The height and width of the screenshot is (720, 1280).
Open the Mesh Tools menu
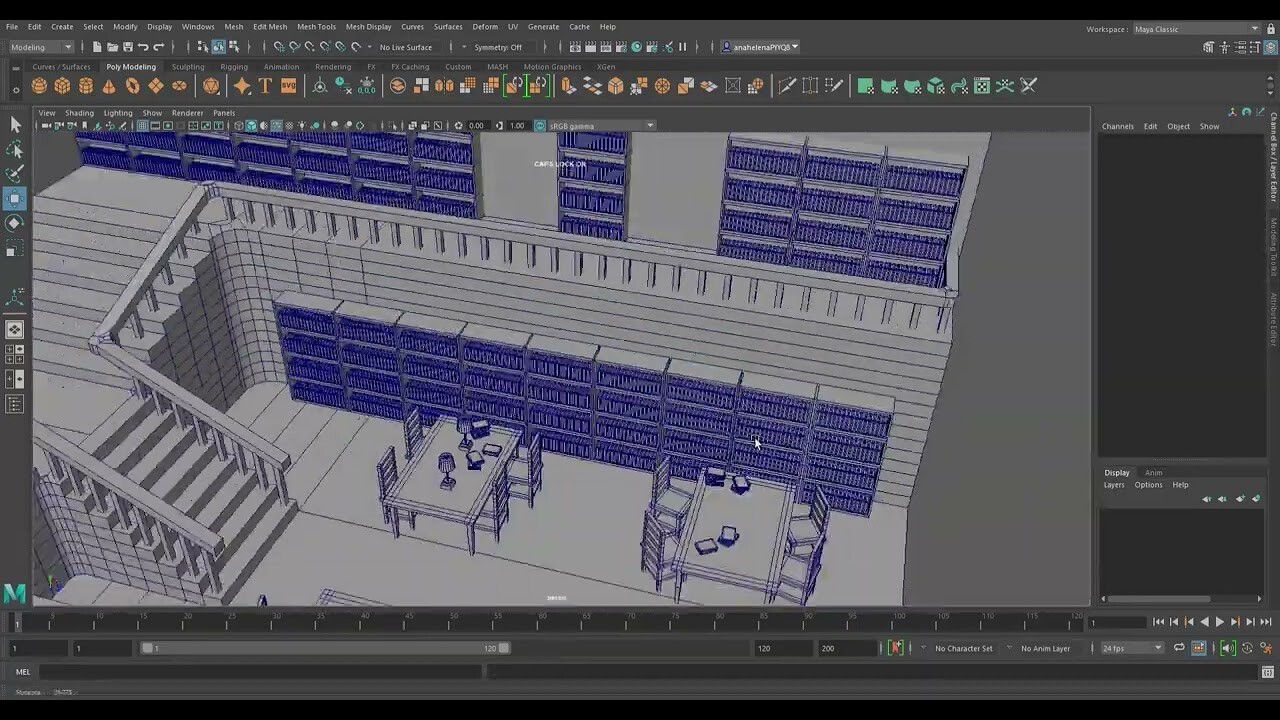[316, 27]
